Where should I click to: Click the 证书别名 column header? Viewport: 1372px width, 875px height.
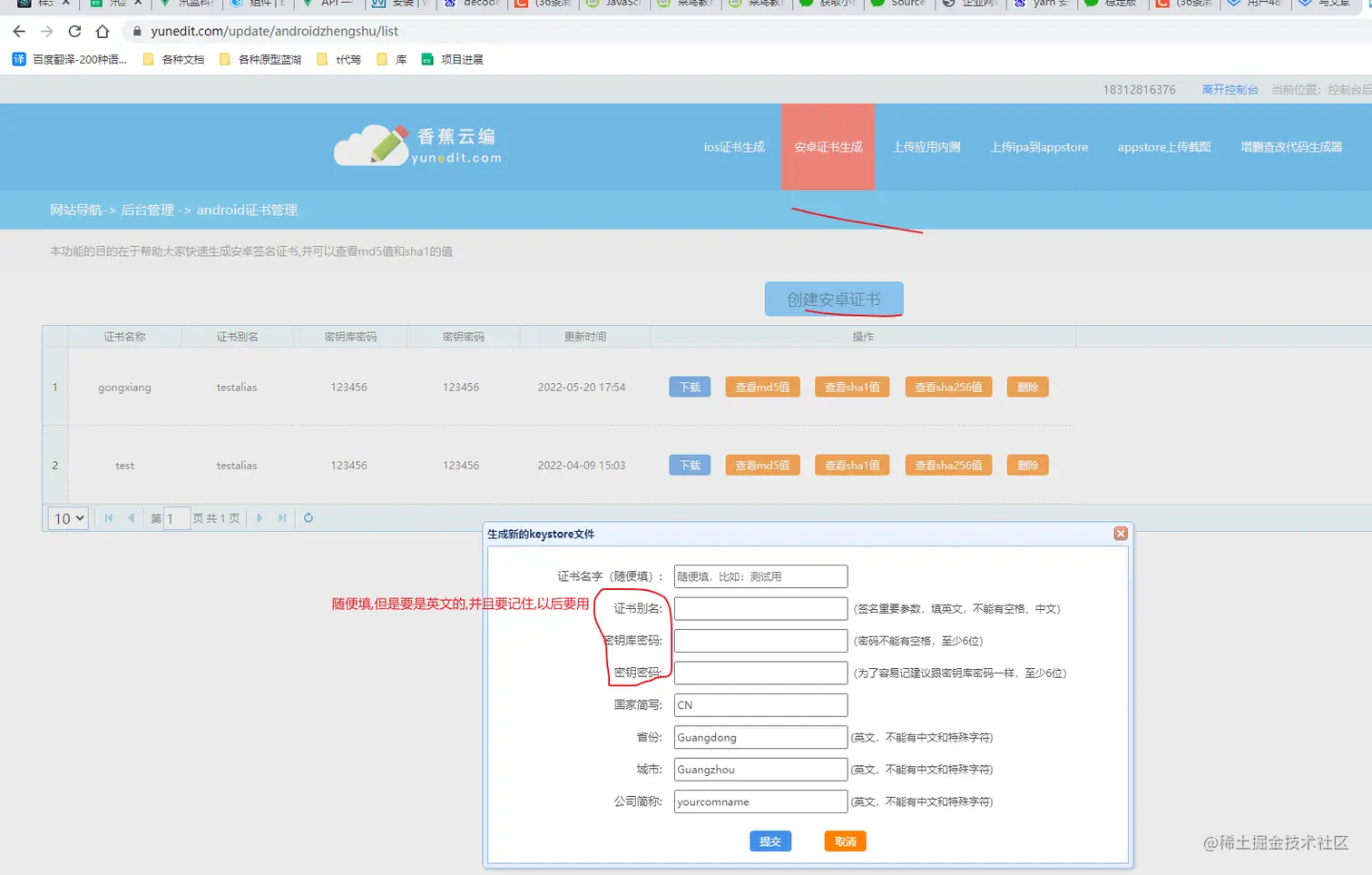[x=237, y=337]
